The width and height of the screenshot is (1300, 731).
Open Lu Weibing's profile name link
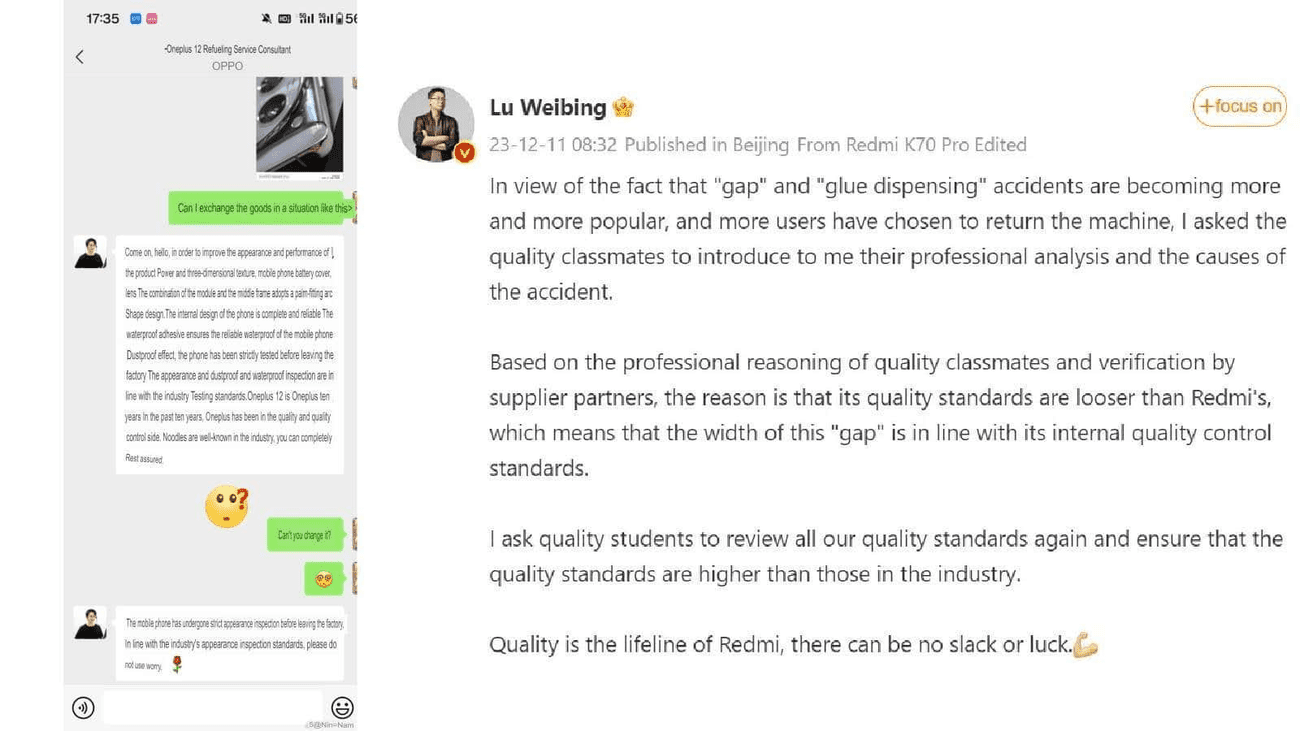(548, 107)
